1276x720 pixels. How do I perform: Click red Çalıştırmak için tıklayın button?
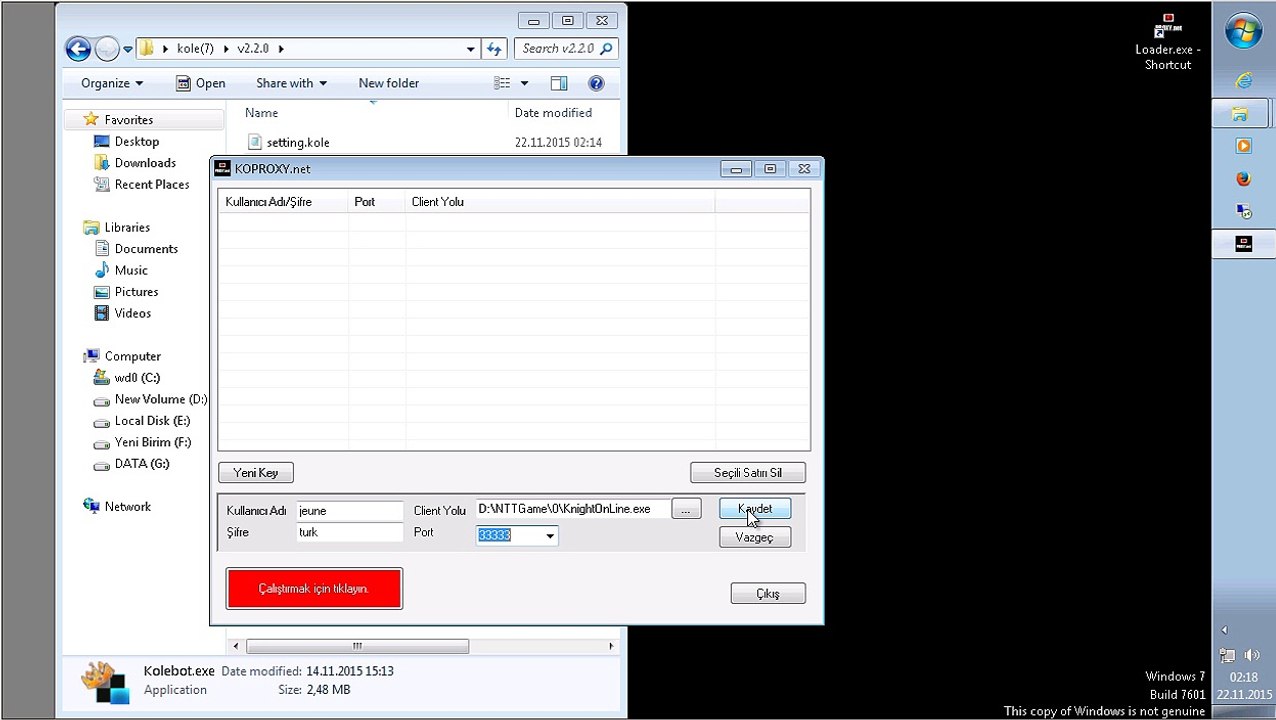pyautogui.click(x=314, y=589)
